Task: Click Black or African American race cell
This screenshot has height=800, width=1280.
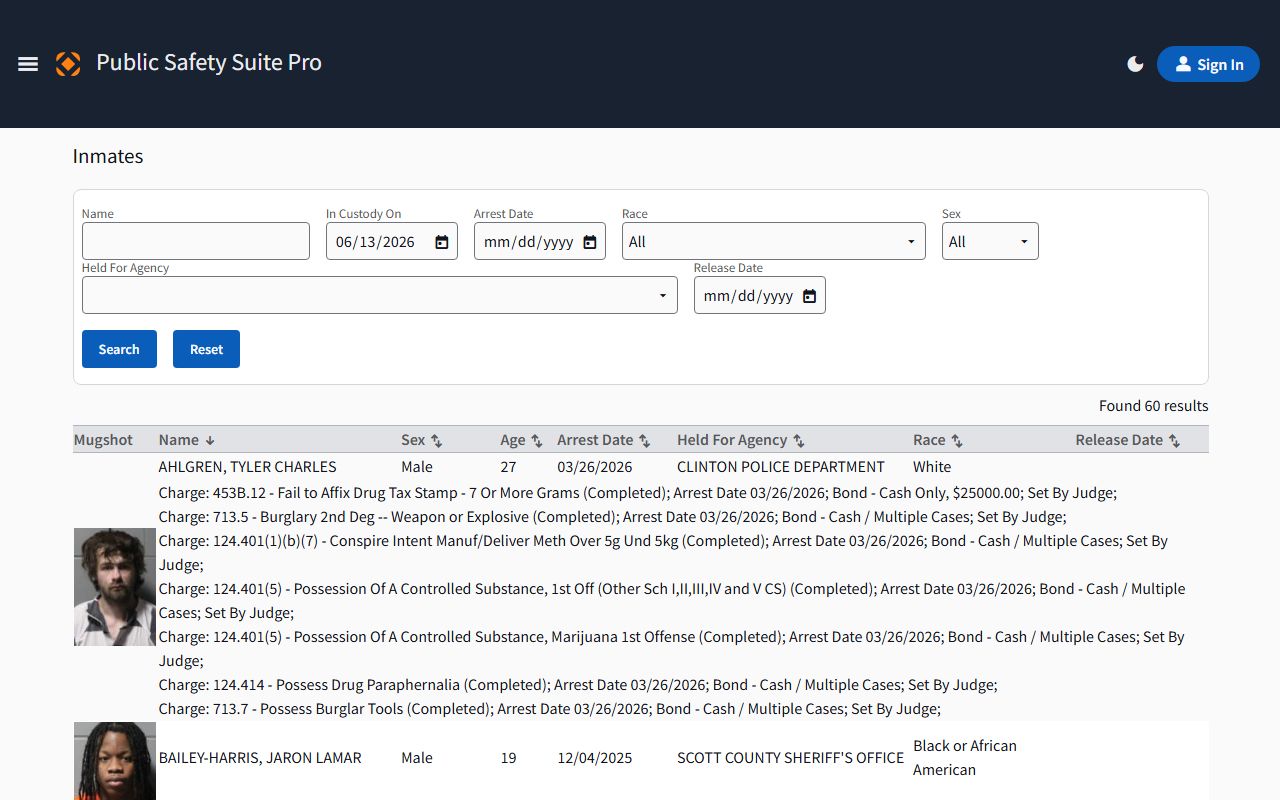Action: [965, 758]
